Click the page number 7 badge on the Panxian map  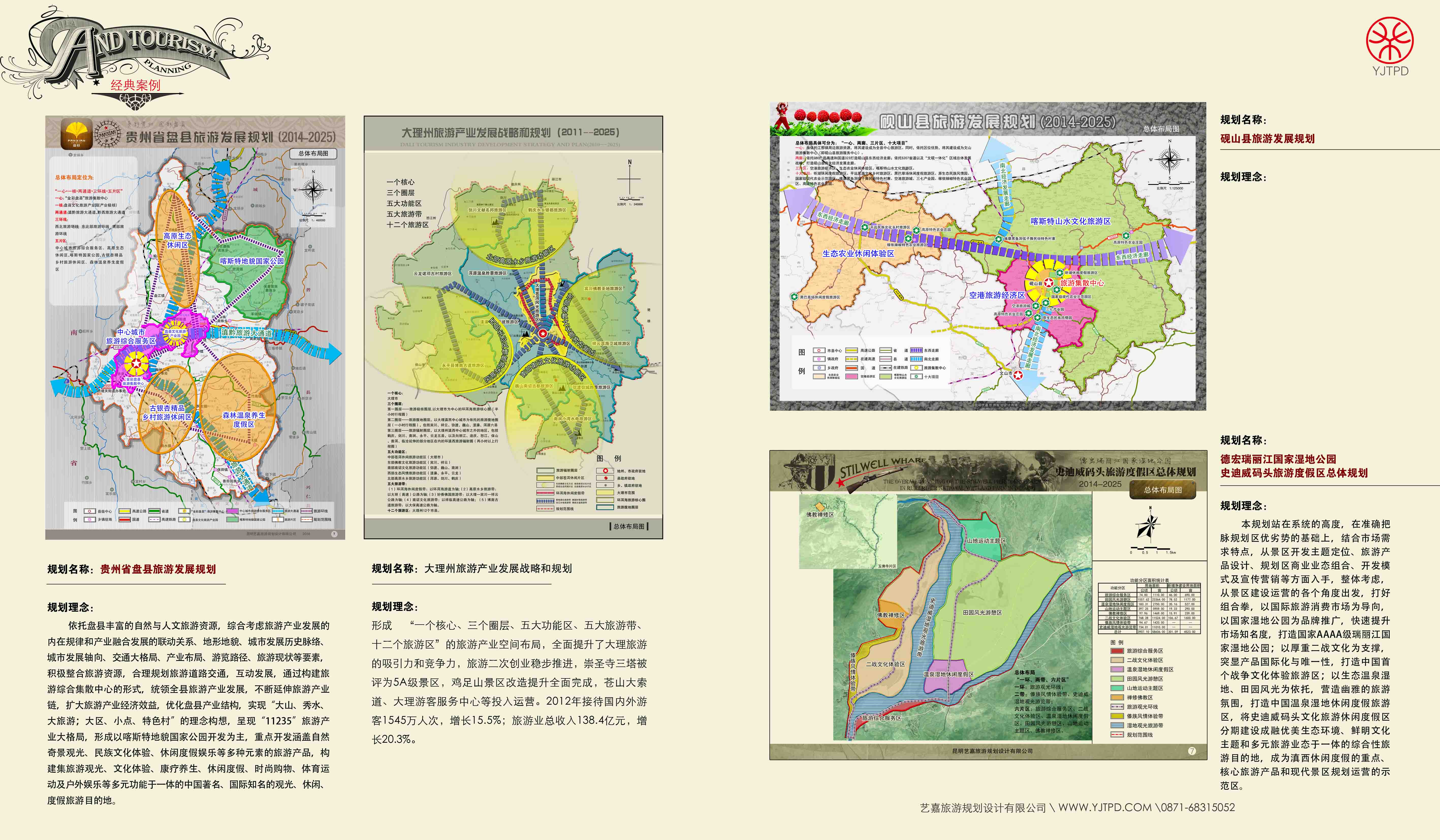click(334, 534)
